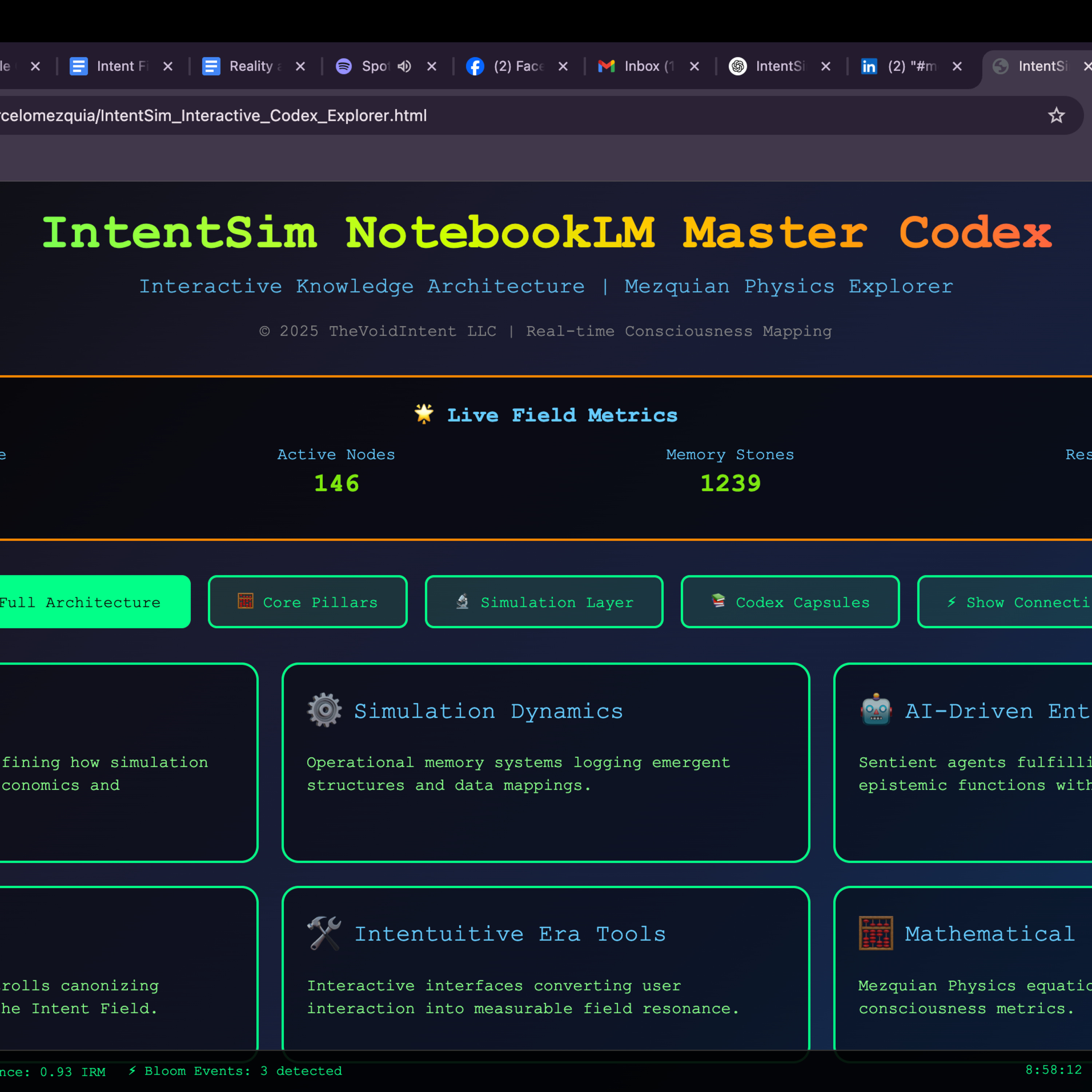This screenshot has width=1092, height=1092.
Task: Click the robot icon on AI-Driven card
Action: pyautogui.click(x=876, y=710)
